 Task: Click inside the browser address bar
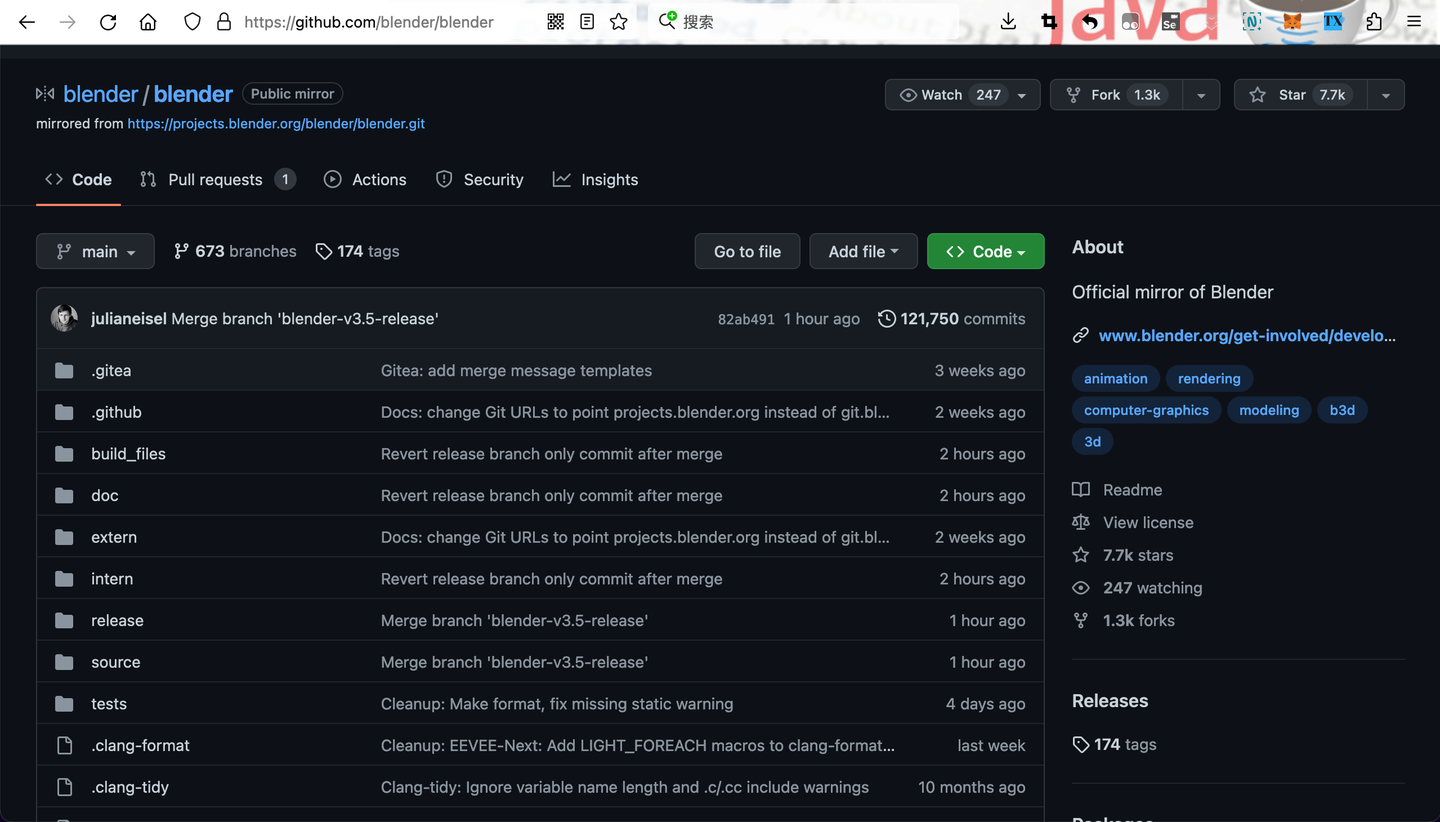tap(370, 21)
